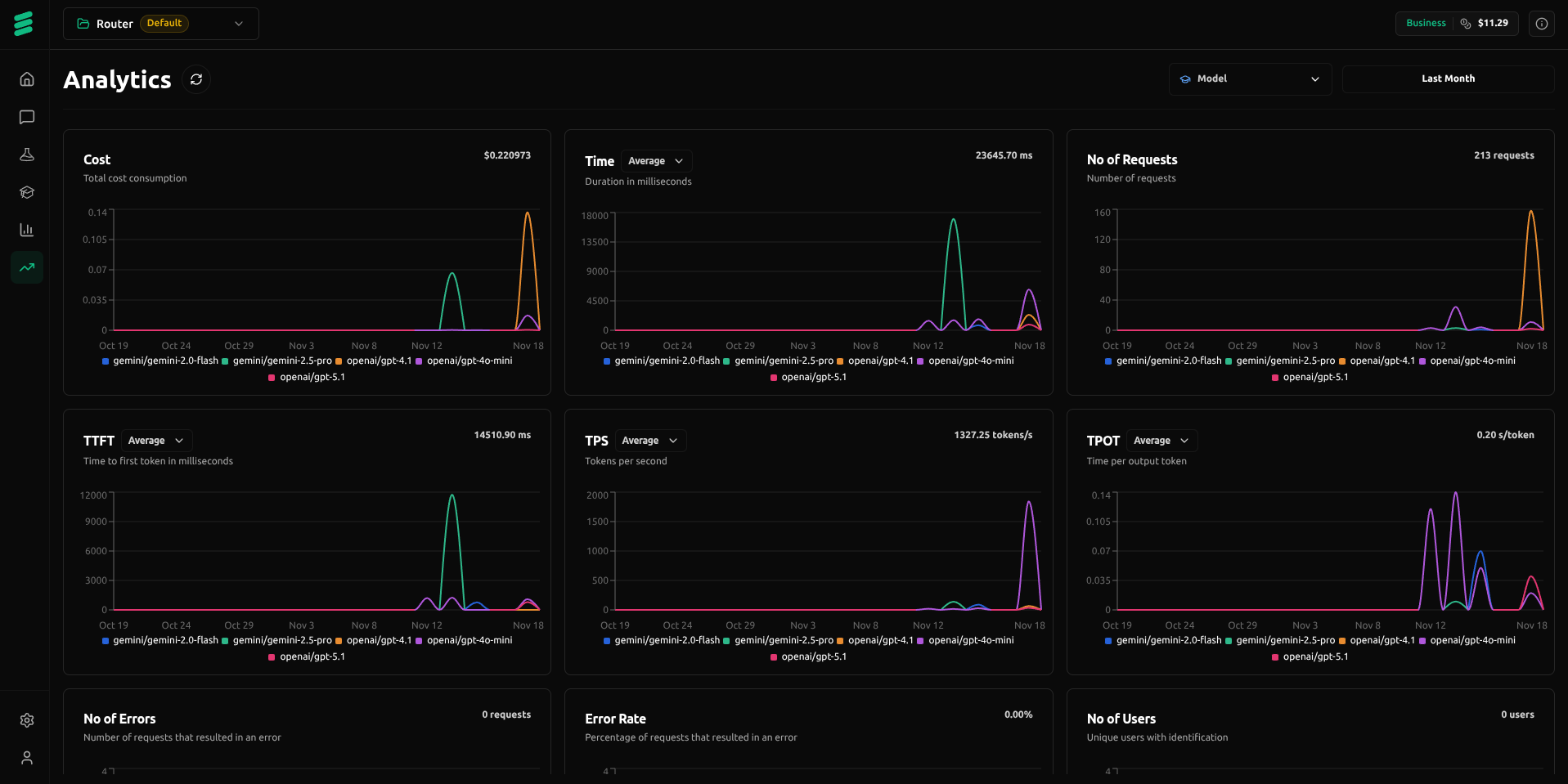Click the gemini-2.0-flash blue swatch in Requests legend
Viewport: 1568px width, 784px height.
tap(1108, 361)
